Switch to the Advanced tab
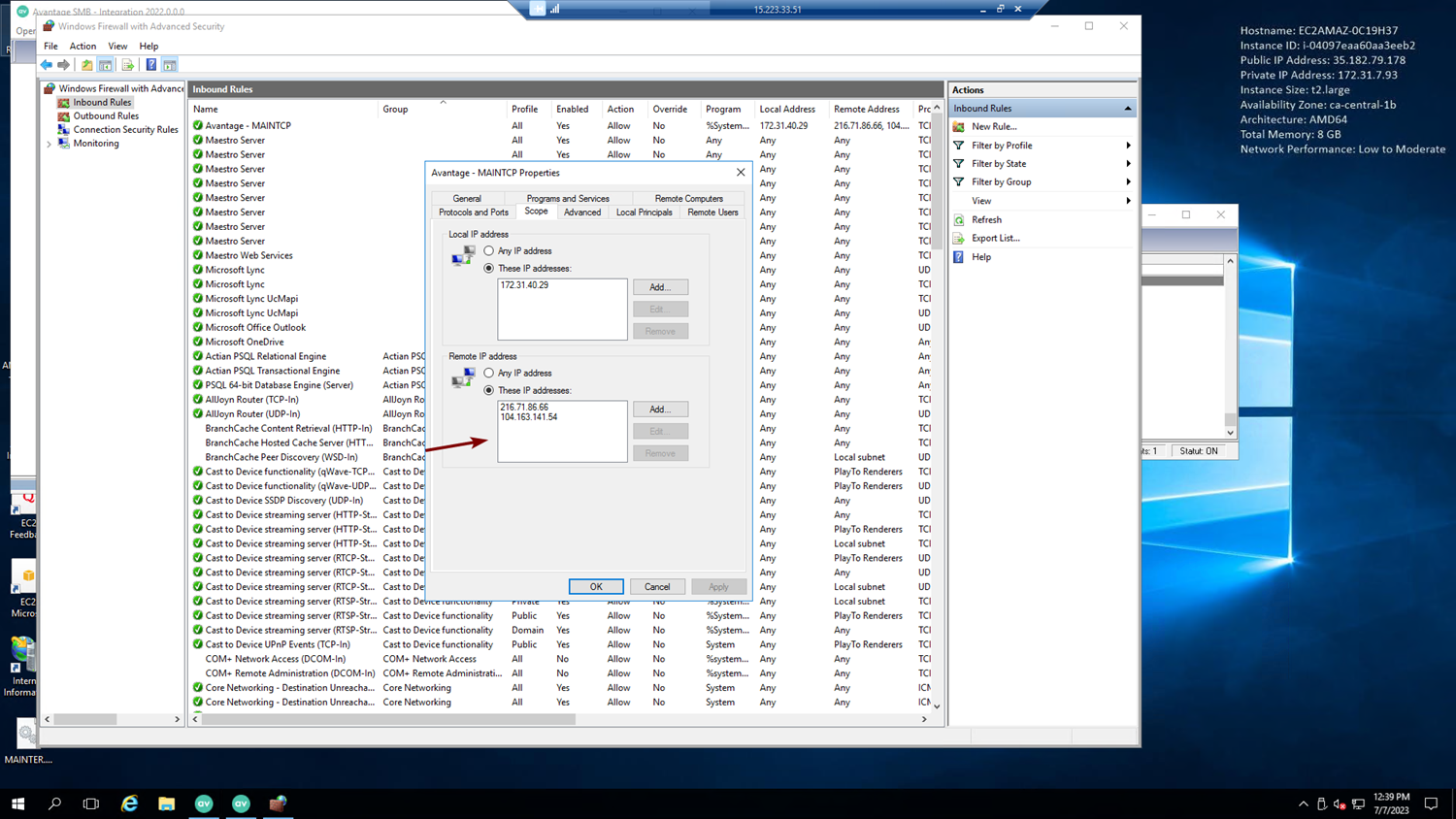The width and height of the screenshot is (1456, 819). 582,213
